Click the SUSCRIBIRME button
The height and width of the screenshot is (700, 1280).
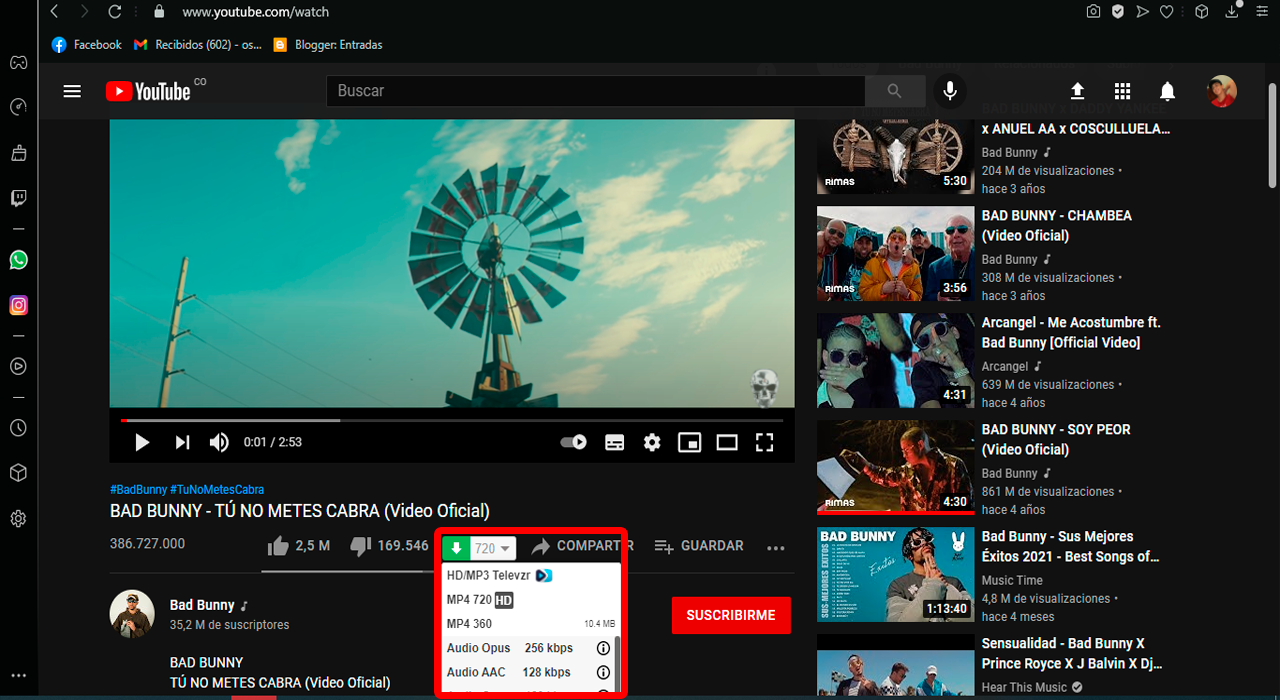point(731,615)
